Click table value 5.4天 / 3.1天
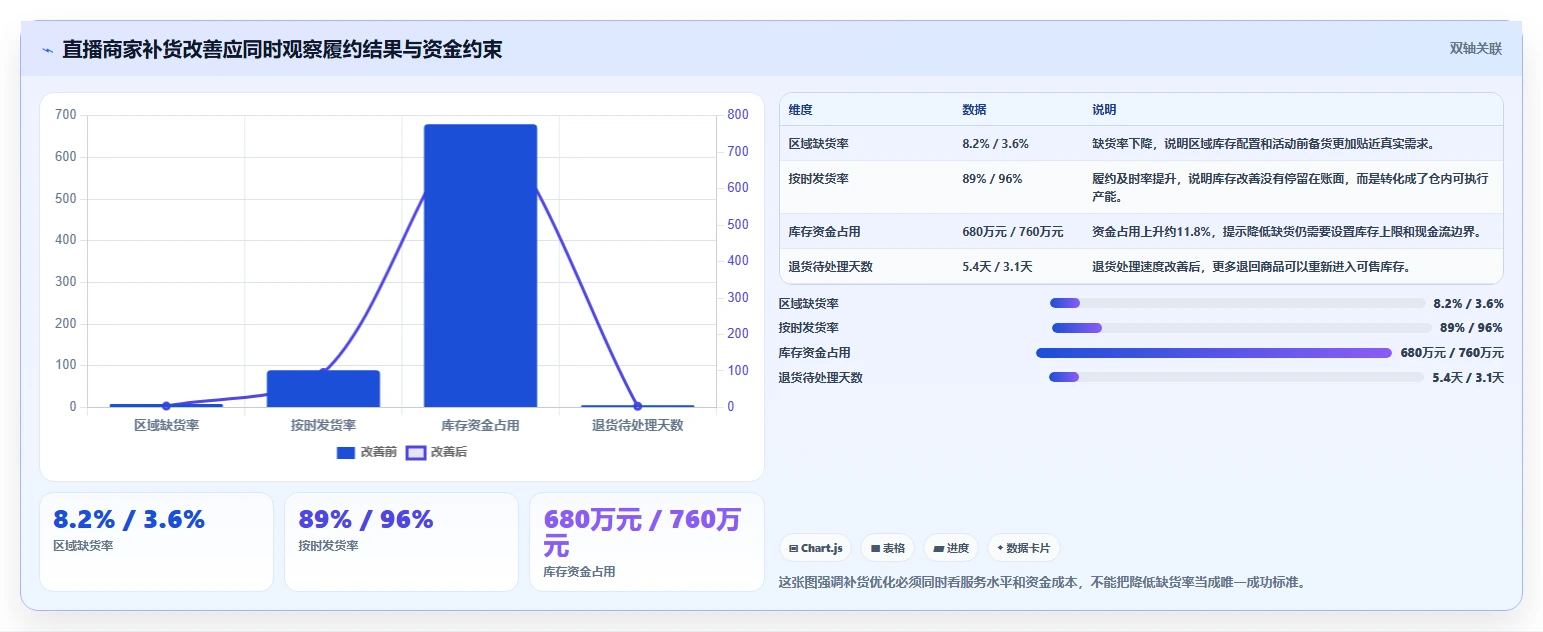The image size is (1543, 632). click(x=997, y=267)
